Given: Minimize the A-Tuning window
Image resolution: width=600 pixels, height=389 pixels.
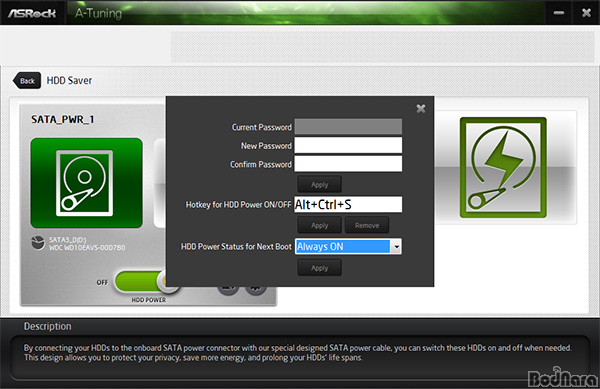Looking at the screenshot, I should point(559,13).
